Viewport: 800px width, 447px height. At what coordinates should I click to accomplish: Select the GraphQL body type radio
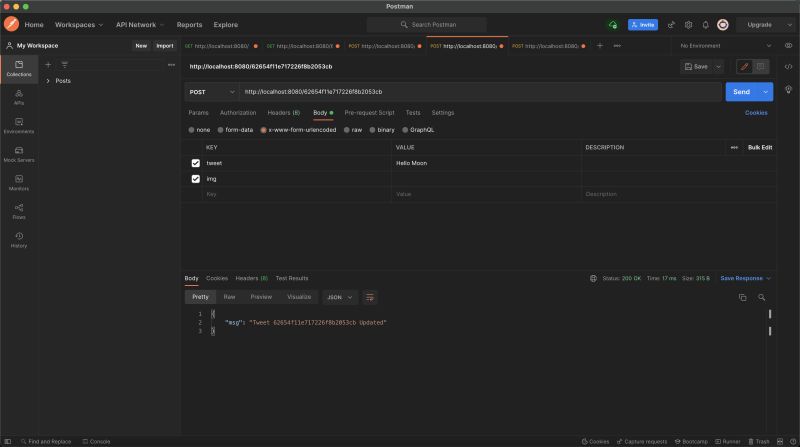coord(405,130)
